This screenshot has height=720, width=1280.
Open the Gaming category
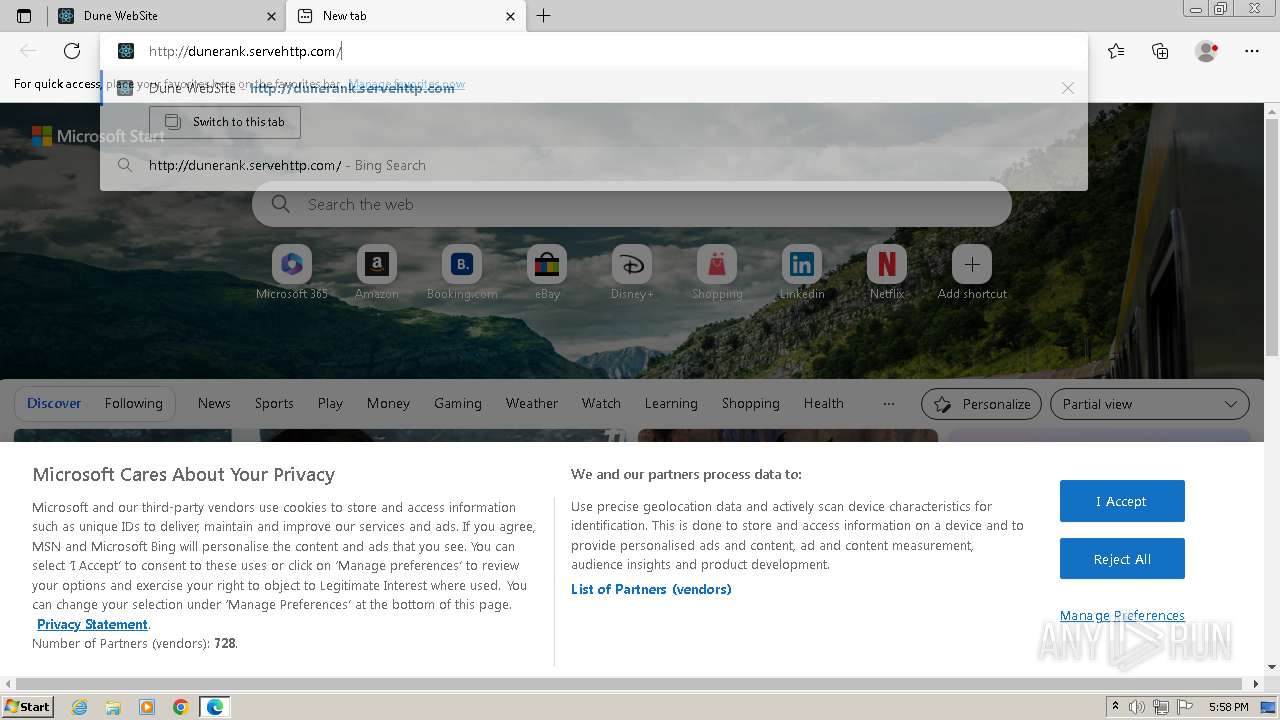(458, 404)
